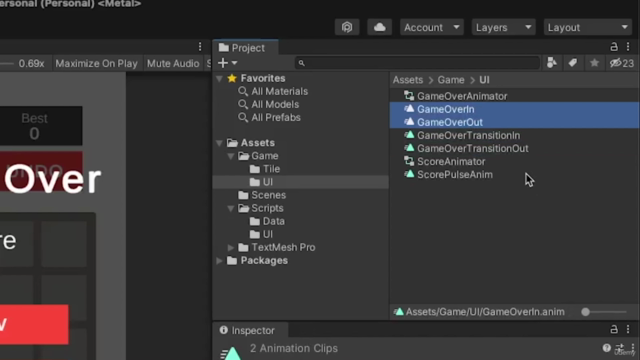Collapse the Favorites section
This screenshot has height=360, width=640.
tap(220, 78)
